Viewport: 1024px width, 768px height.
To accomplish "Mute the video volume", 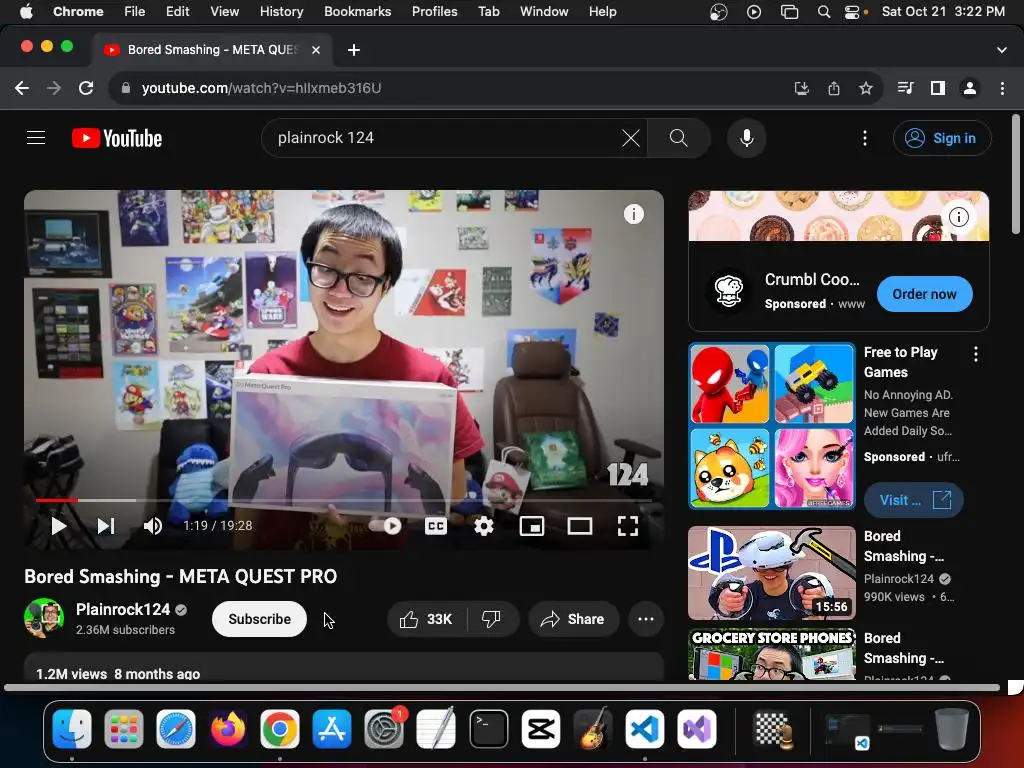I will [153, 526].
